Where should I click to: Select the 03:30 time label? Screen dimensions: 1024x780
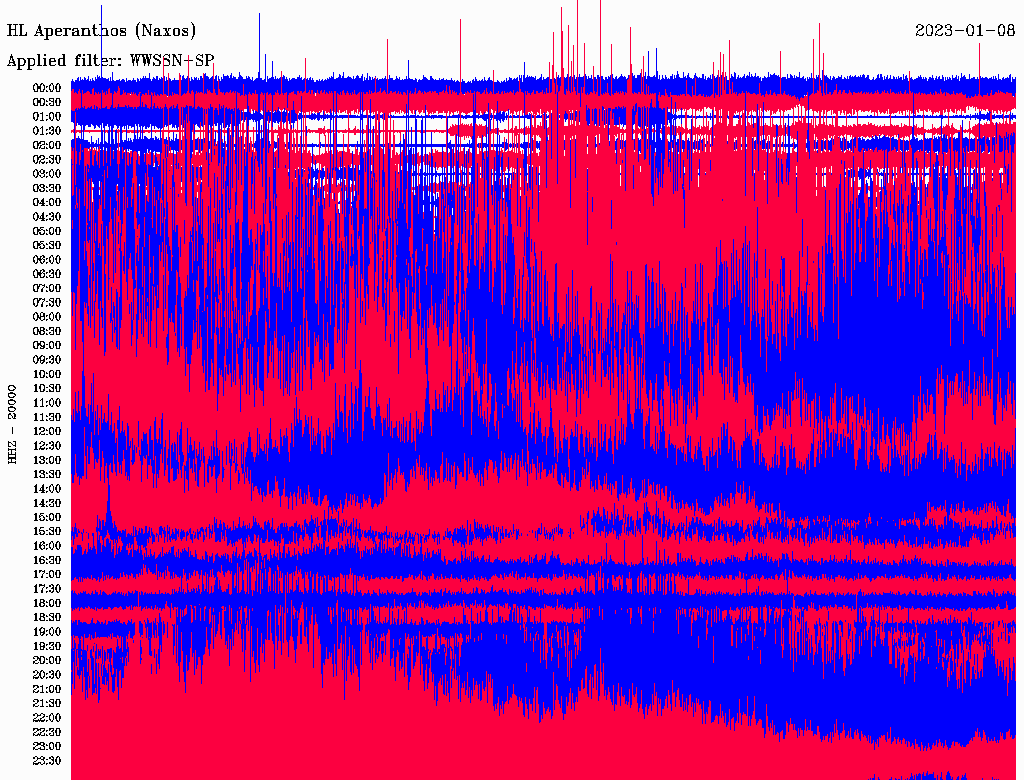click(x=47, y=188)
